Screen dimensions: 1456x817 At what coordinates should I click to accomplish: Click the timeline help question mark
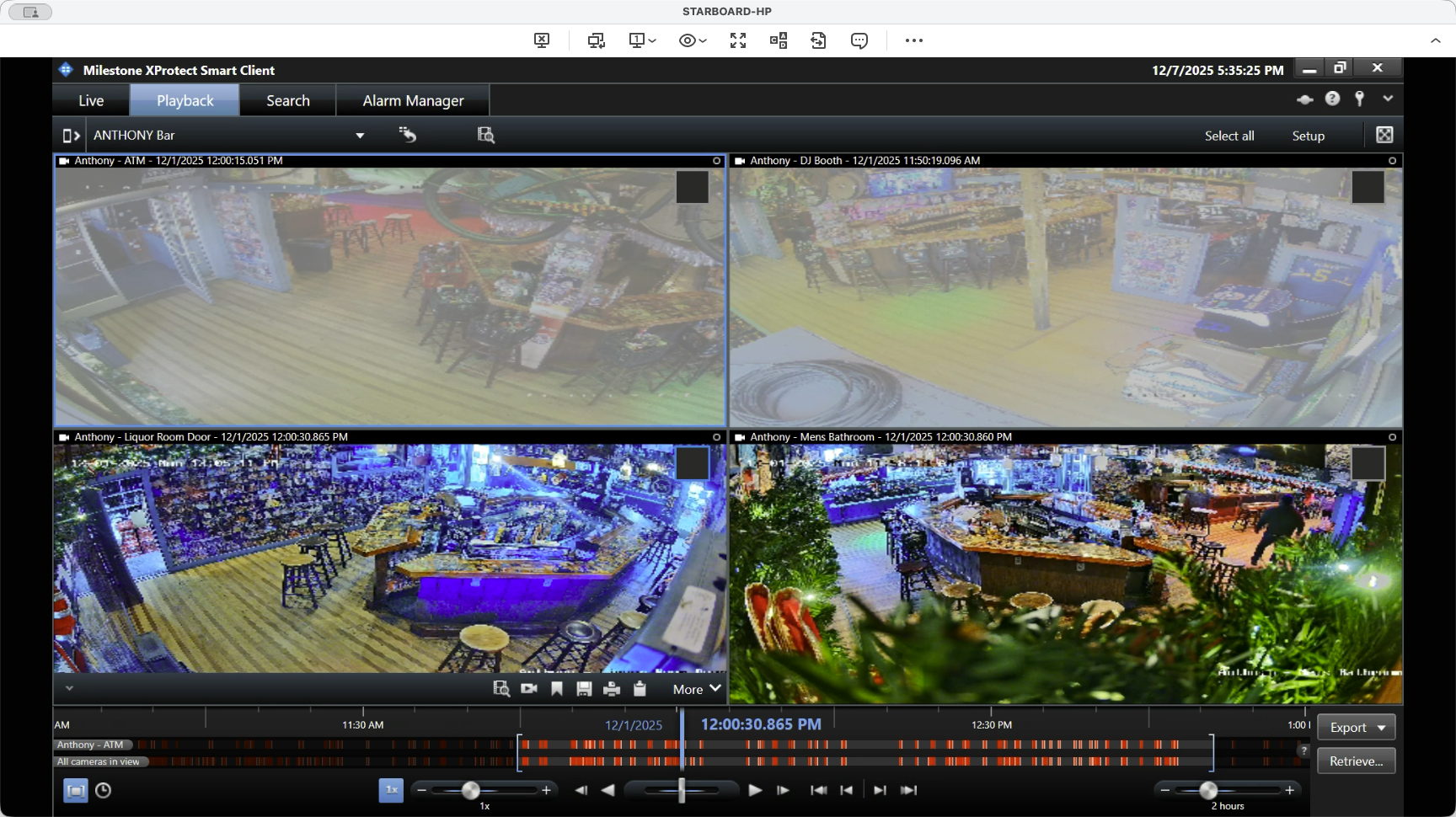pos(1303,750)
